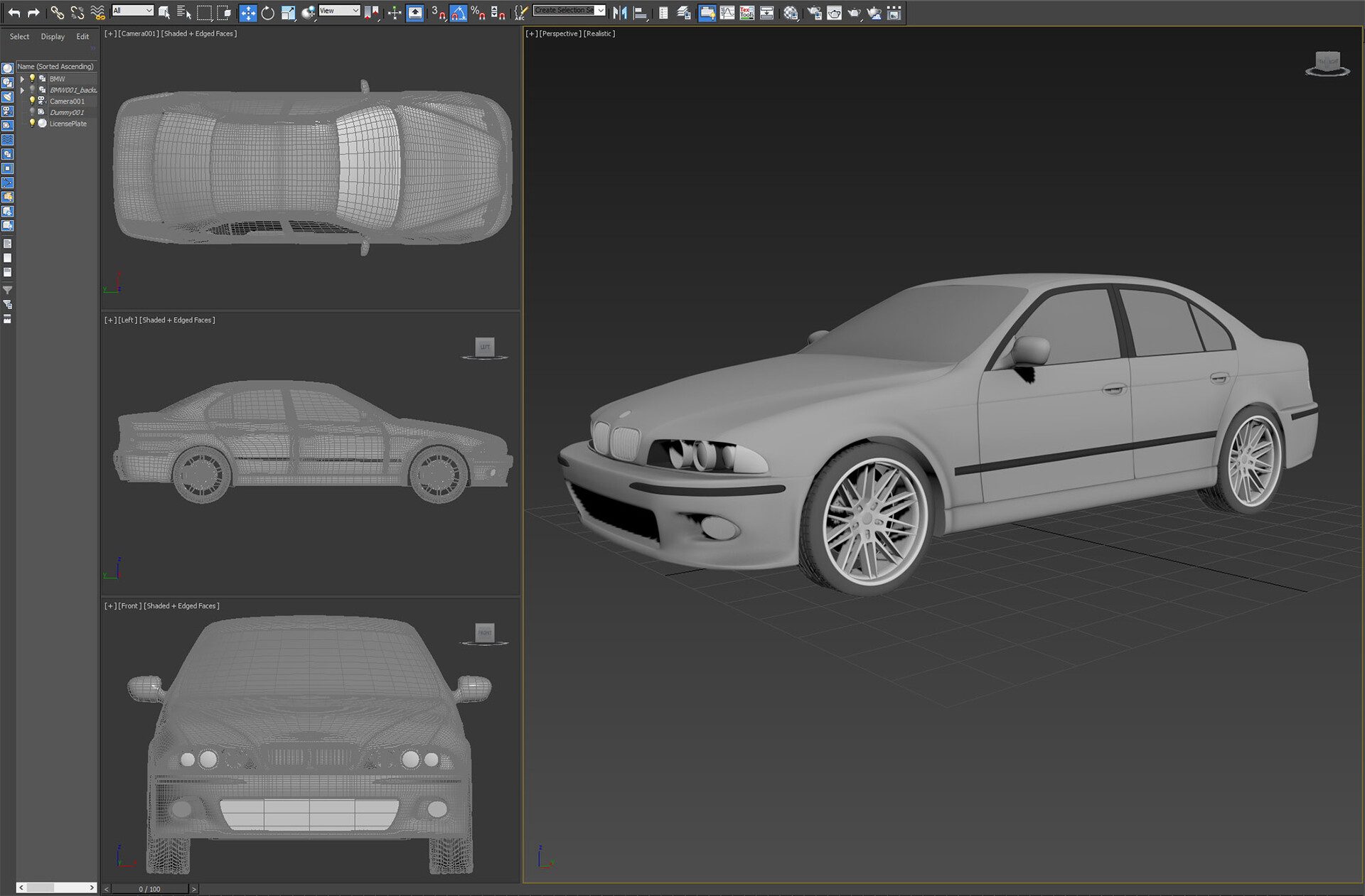Activate the Bind to Space Warp tool
The width and height of the screenshot is (1365, 896).
pyautogui.click(x=97, y=13)
